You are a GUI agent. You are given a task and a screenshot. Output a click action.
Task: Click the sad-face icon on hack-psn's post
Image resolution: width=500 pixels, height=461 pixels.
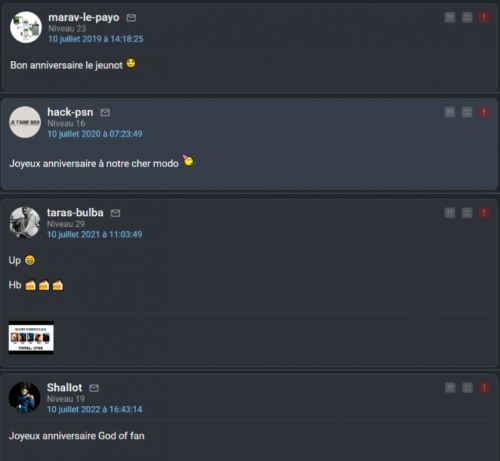tap(467, 112)
